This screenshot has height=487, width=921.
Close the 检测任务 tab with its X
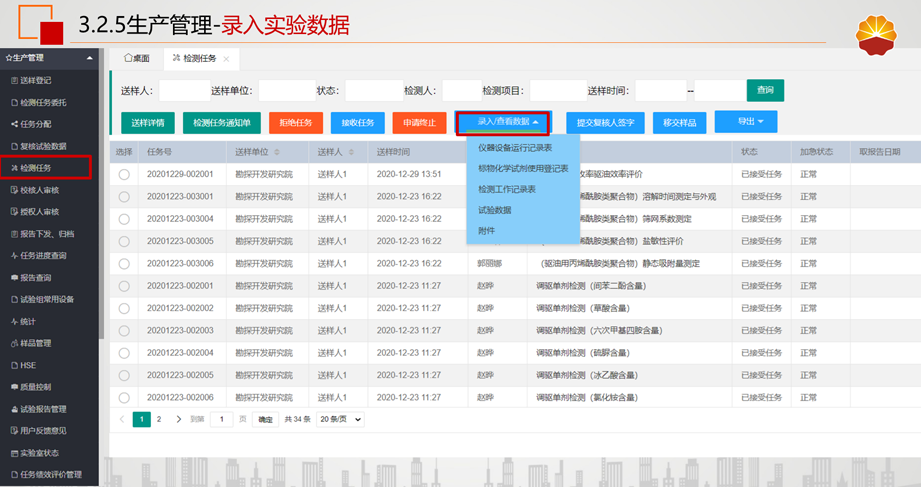(226, 59)
